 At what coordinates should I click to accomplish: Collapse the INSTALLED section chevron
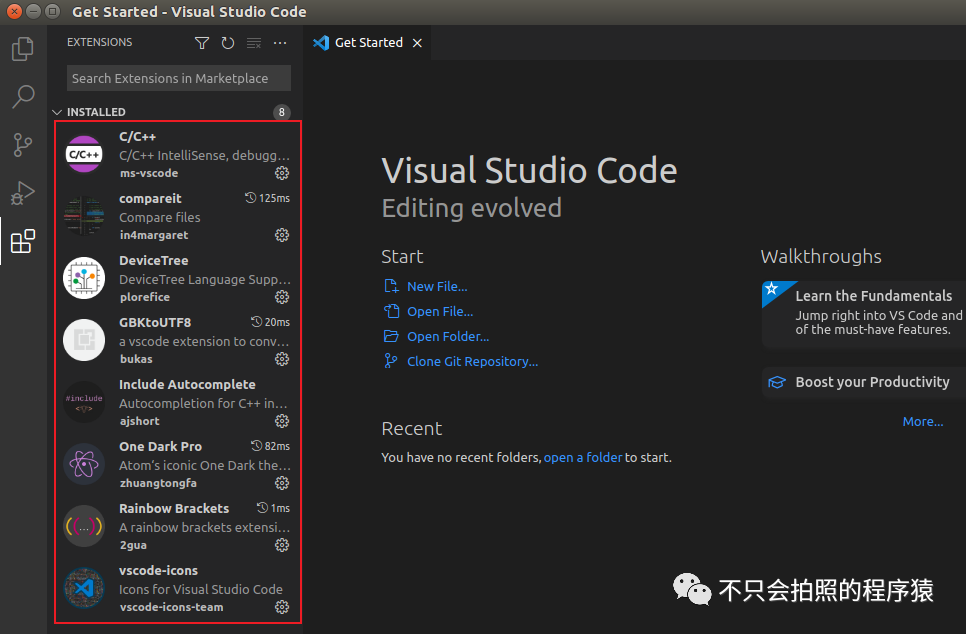(x=57, y=112)
